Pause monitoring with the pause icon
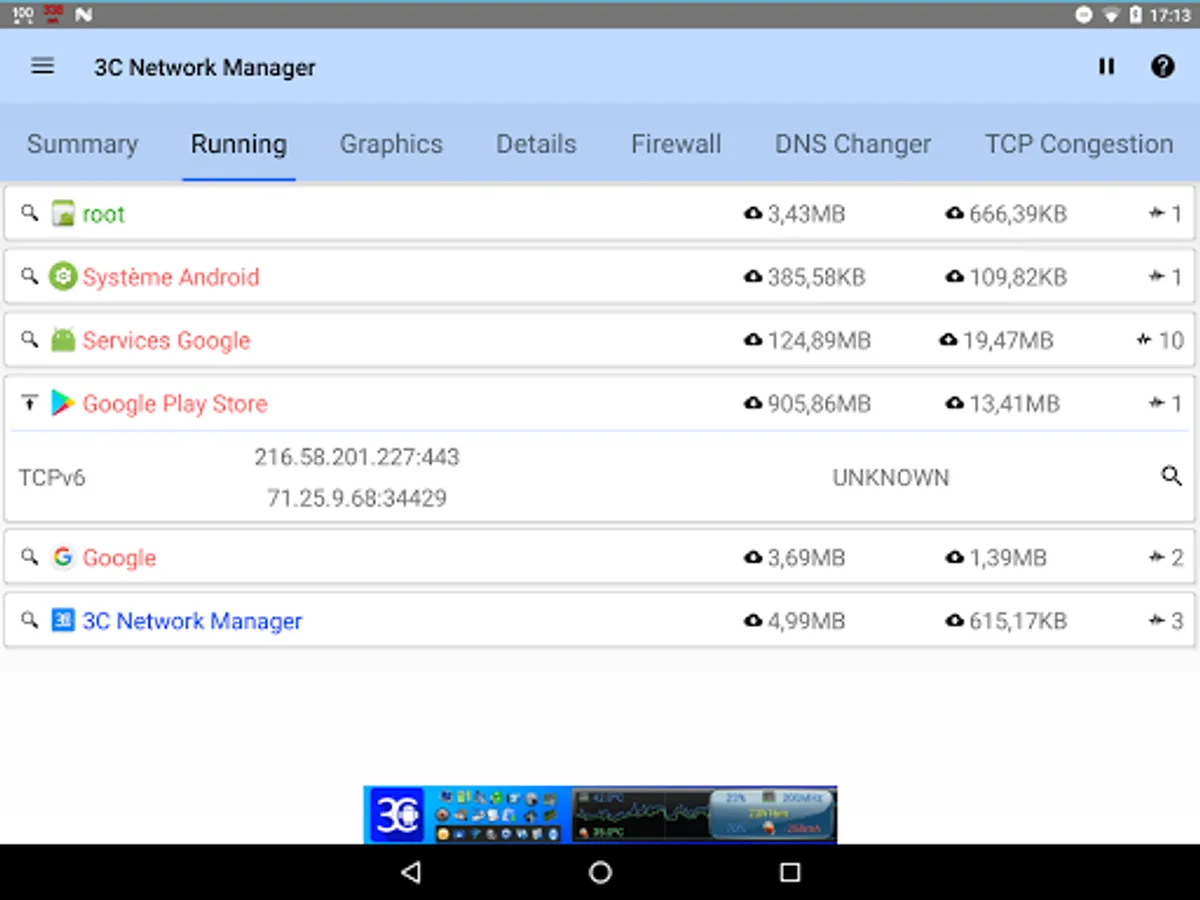The height and width of the screenshot is (900, 1200). 1106,67
